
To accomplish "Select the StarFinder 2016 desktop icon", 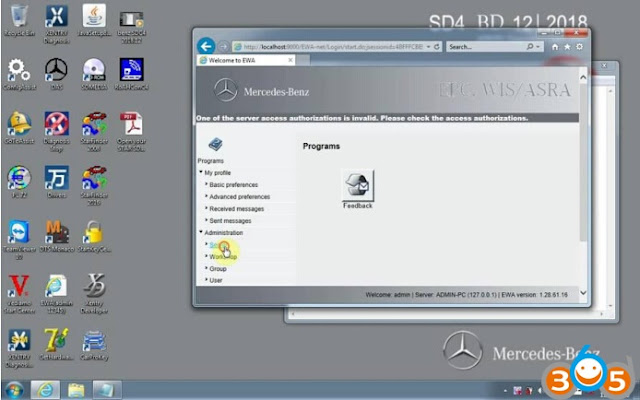I will click(94, 184).
